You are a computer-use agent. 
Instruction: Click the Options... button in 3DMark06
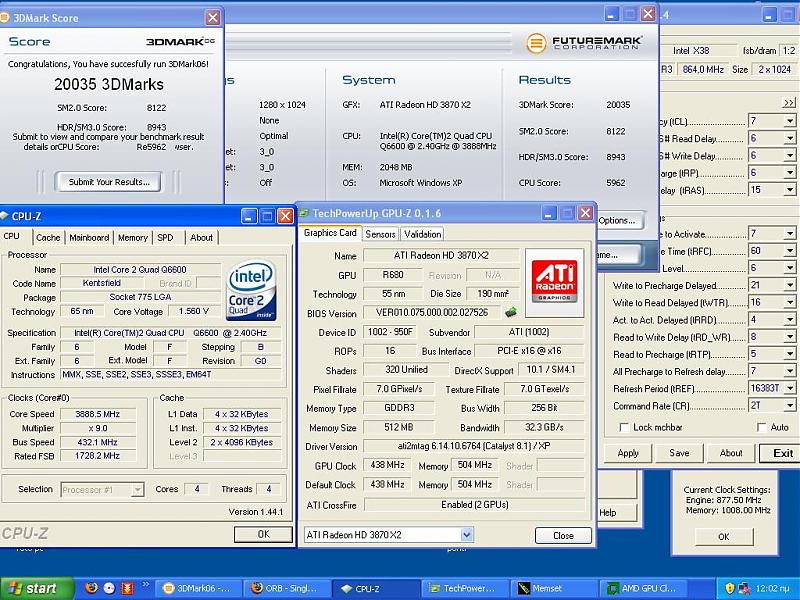pos(619,220)
